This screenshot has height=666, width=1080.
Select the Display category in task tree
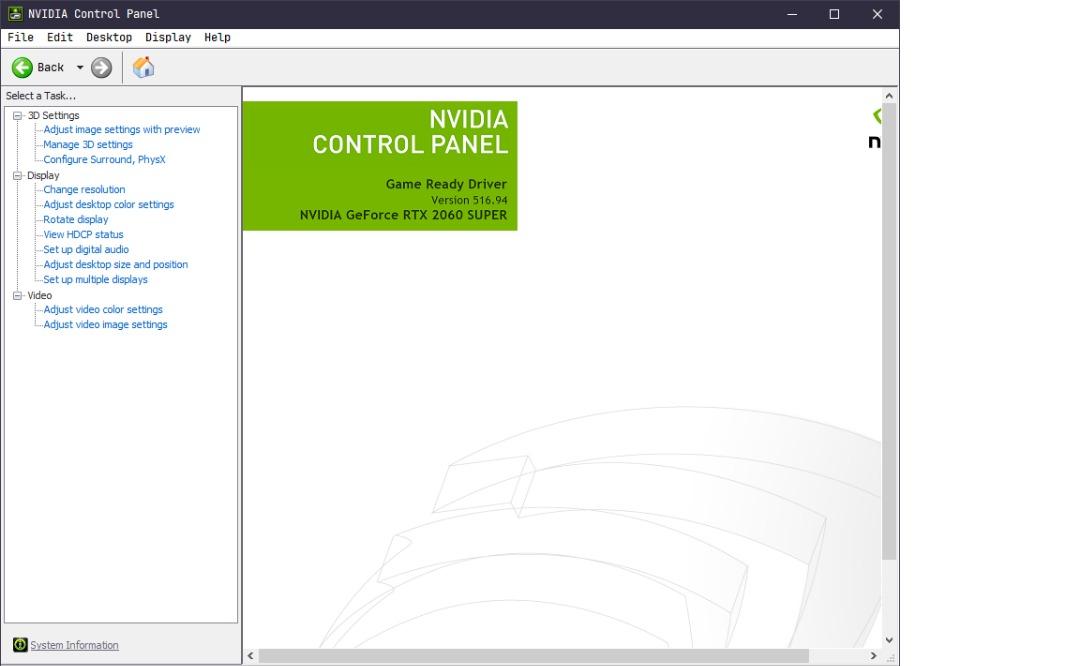point(43,176)
